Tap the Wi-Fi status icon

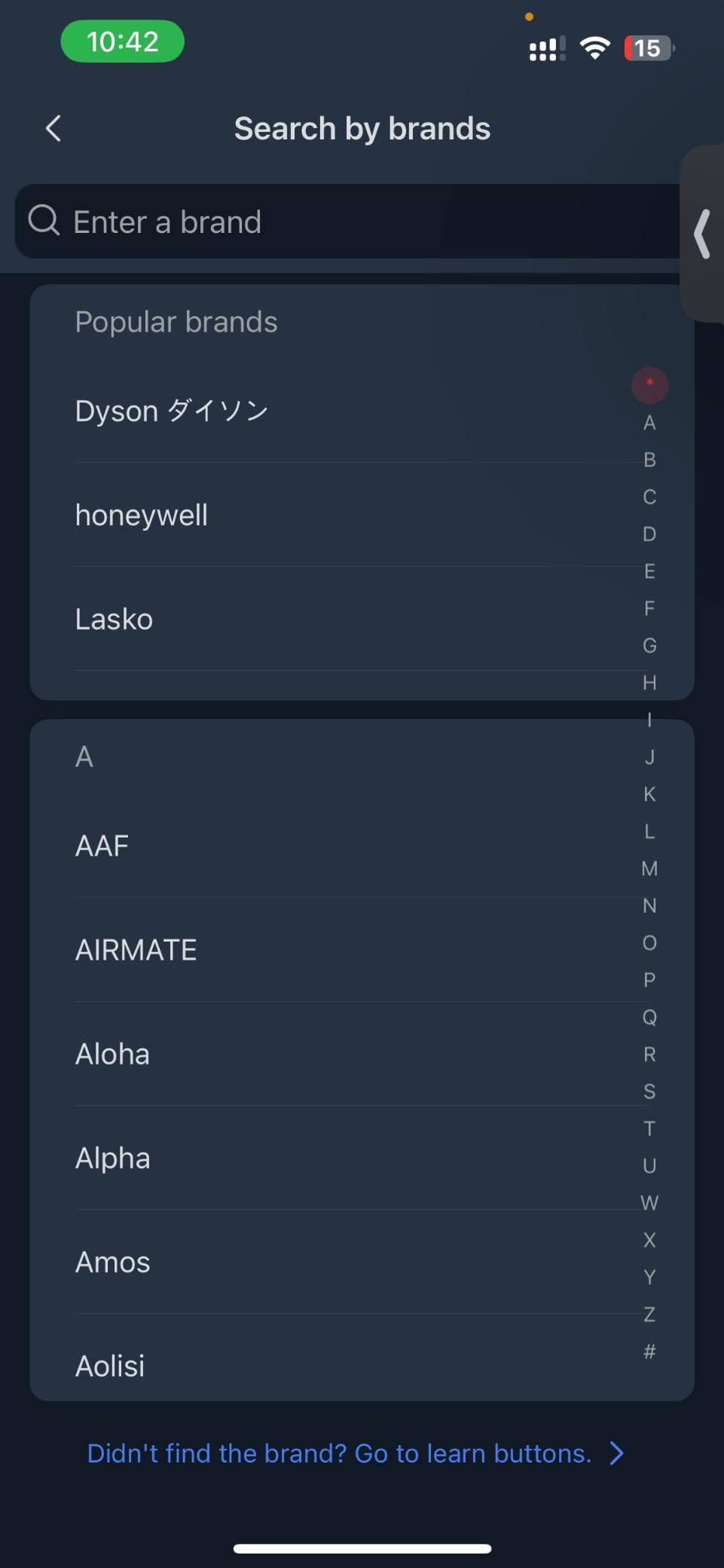coord(594,48)
